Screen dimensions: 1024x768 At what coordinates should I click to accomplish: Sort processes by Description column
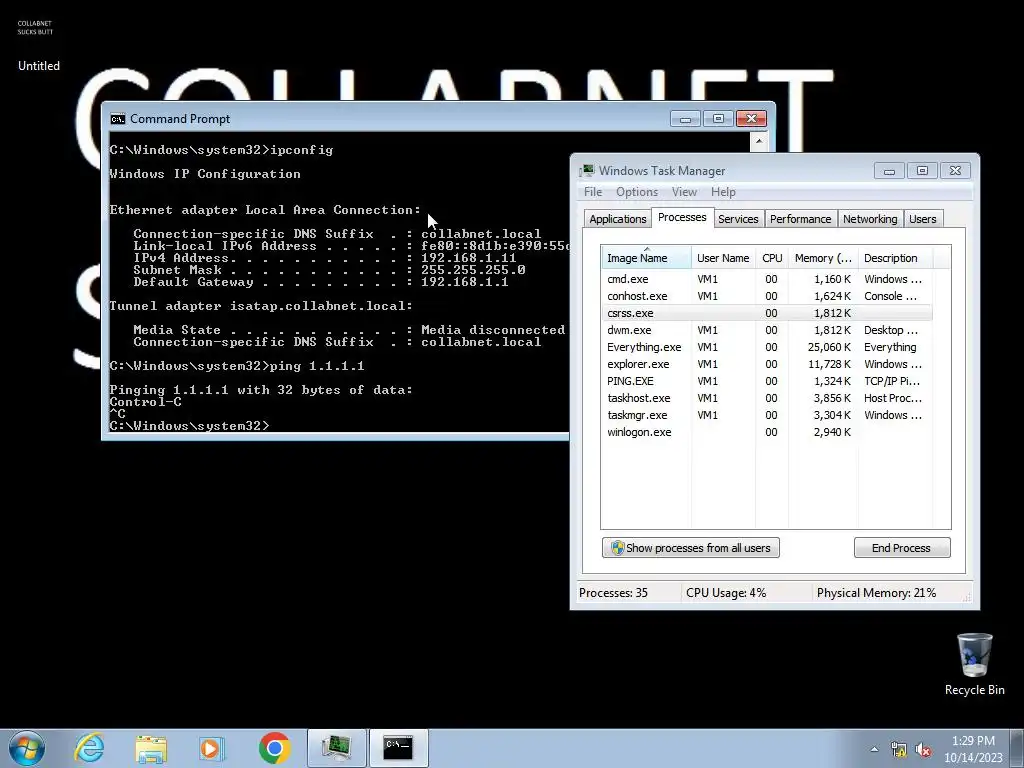[895, 258]
